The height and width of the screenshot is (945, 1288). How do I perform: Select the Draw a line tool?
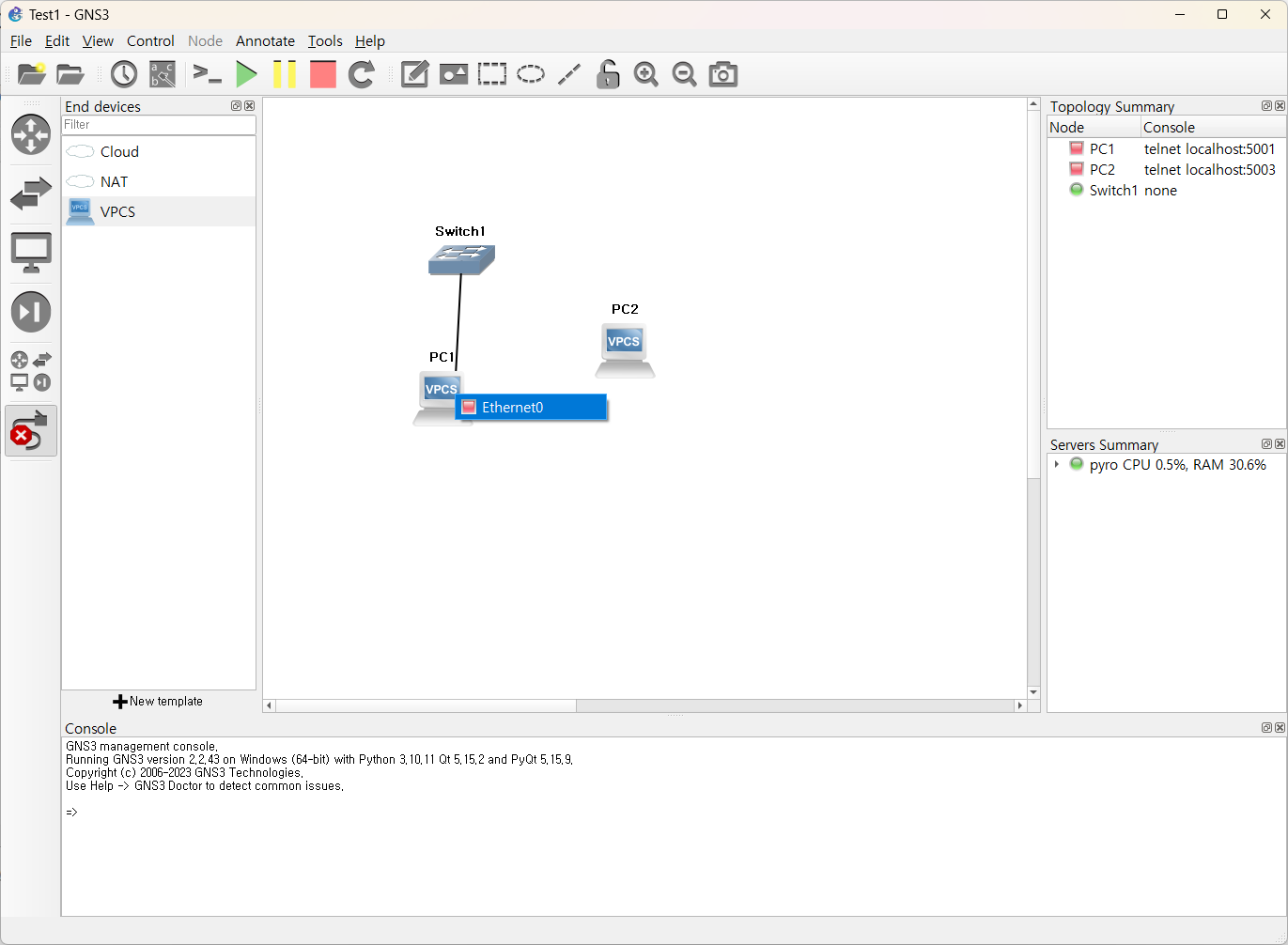pos(569,74)
